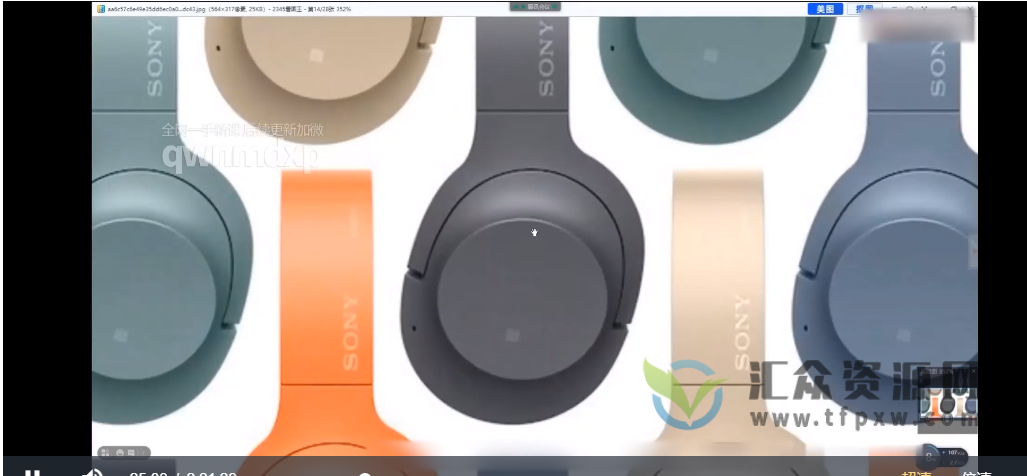Viewport: 1027px width, 476px height.
Task: Click the blue 美图 button
Action: [x=825, y=9]
